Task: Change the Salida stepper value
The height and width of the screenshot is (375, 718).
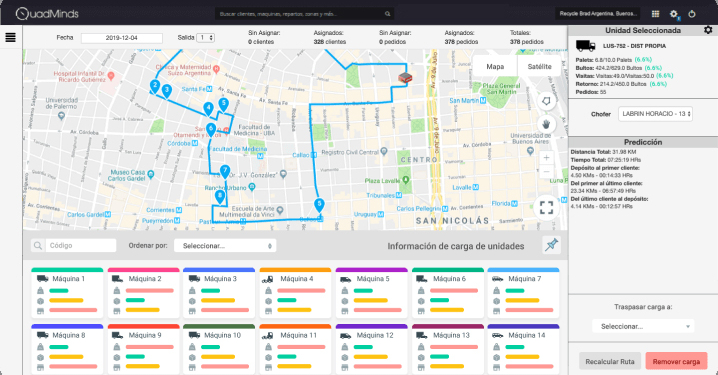Action: (205, 38)
